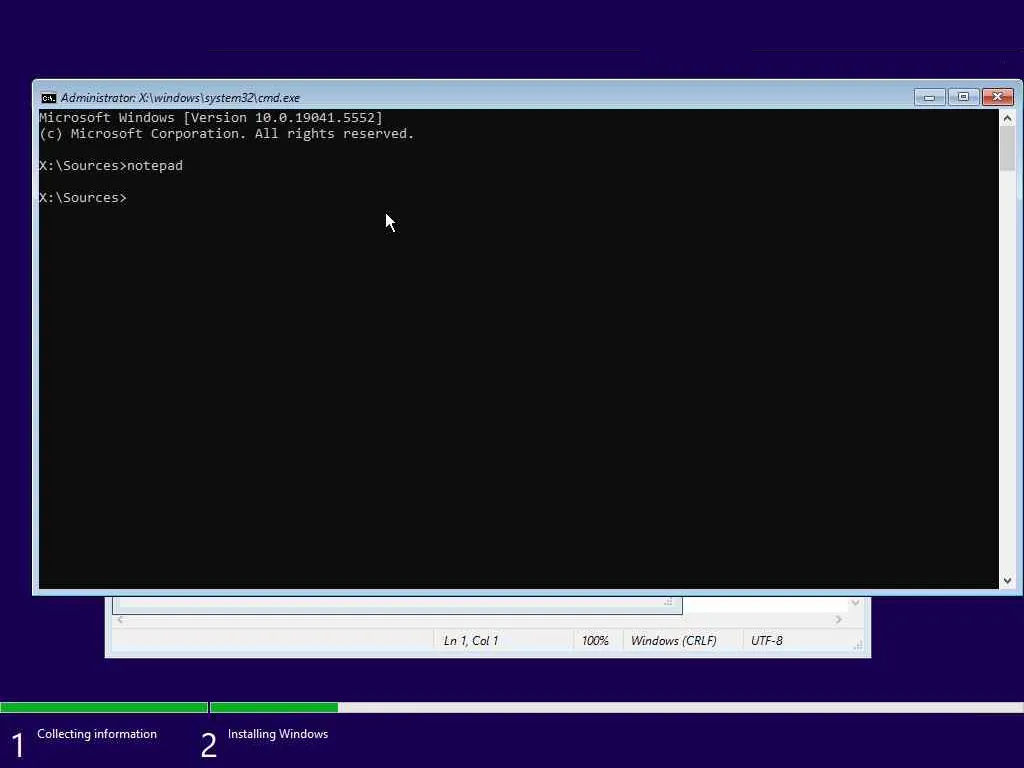This screenshot has height=768, width=1024.
Task: Click Notepad vertical scrollbar down arrow
Action: coord(856,603)
